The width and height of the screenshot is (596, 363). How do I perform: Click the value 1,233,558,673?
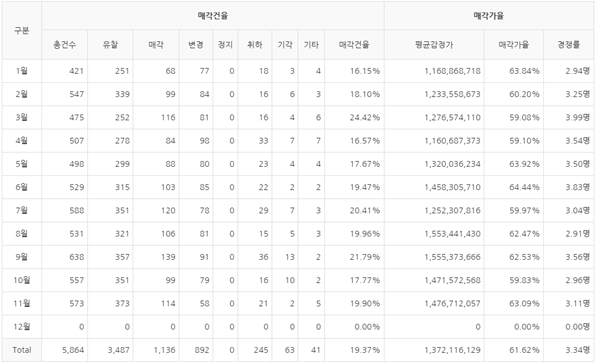tap(452, 94)
